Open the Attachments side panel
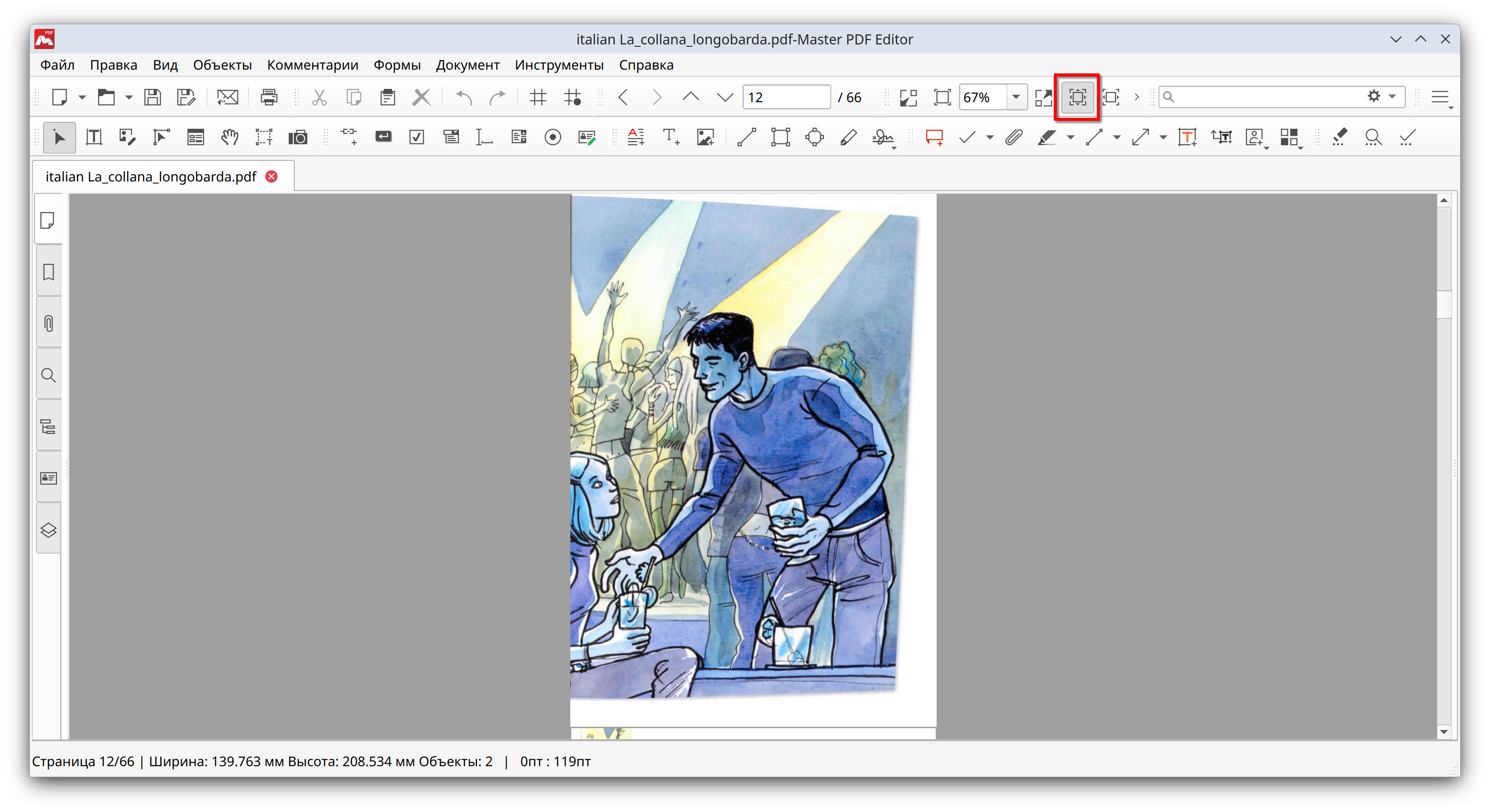The width and height of the screenshot is (1490, 812). (x=48, y=323)
